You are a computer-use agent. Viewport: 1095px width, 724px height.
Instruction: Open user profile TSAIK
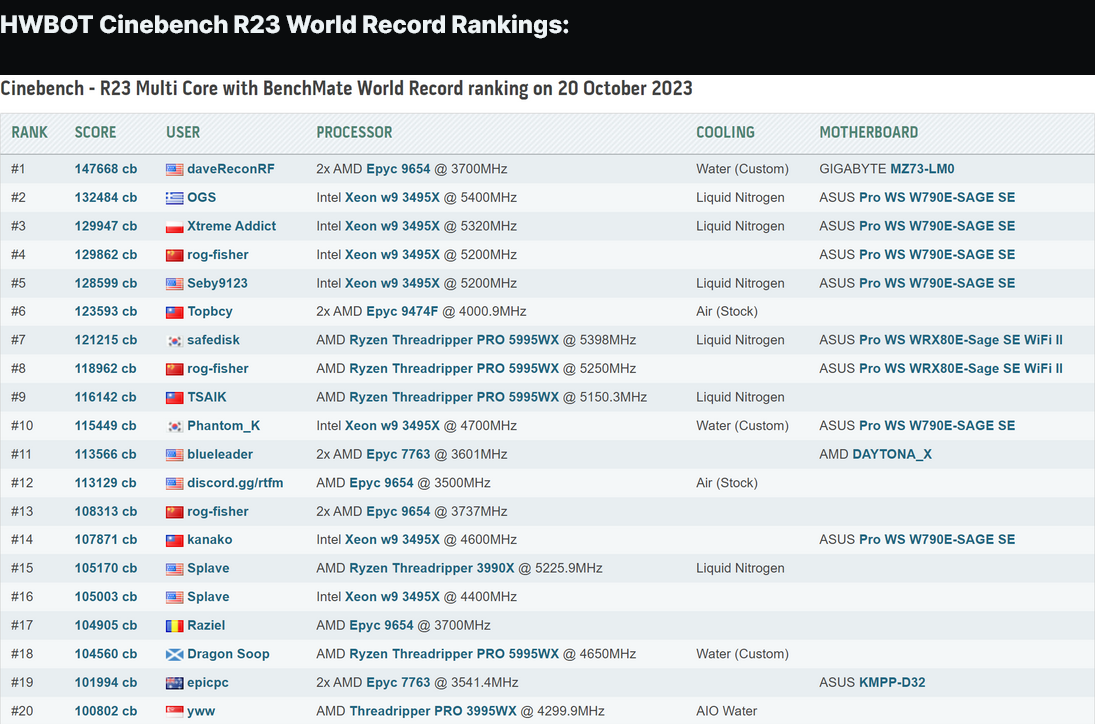pos(207,397)
